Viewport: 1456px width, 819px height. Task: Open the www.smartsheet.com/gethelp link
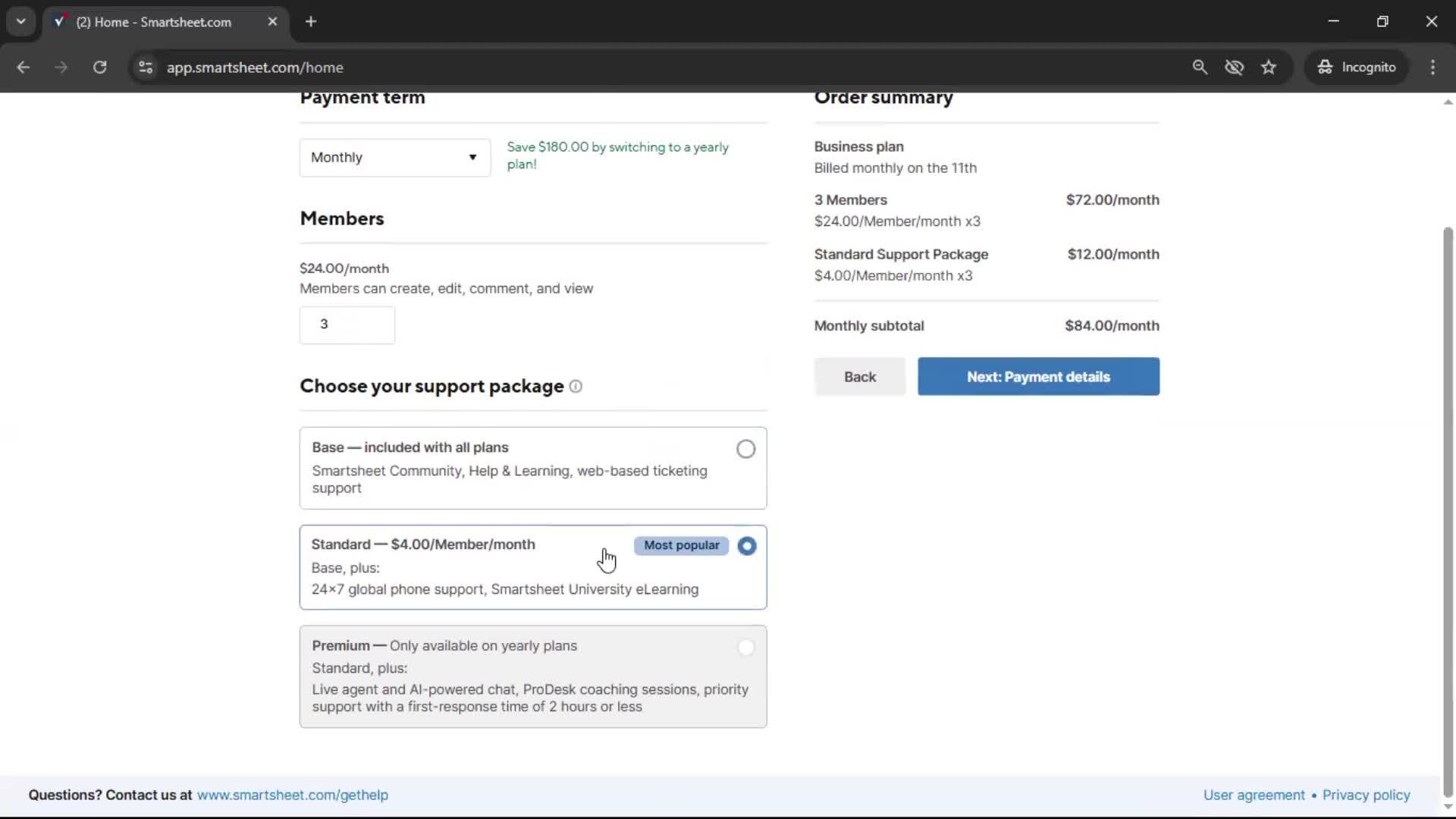point(293,795)
